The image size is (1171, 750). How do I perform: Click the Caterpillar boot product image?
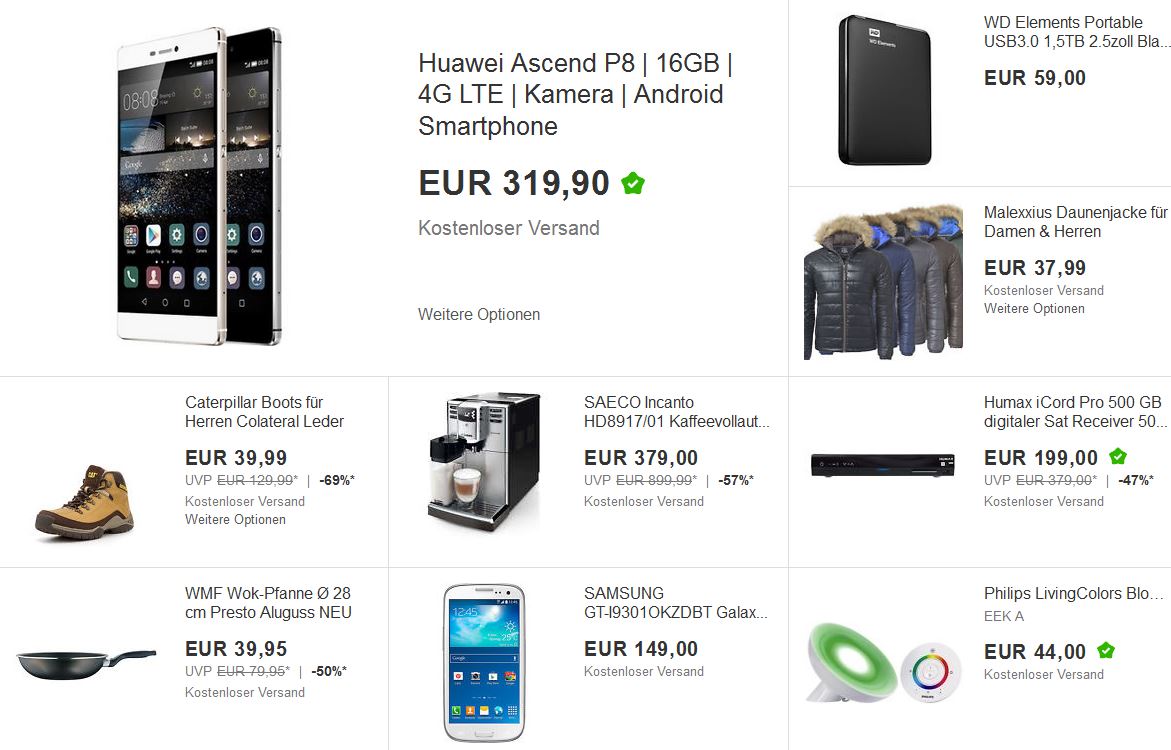click(85, 502)
